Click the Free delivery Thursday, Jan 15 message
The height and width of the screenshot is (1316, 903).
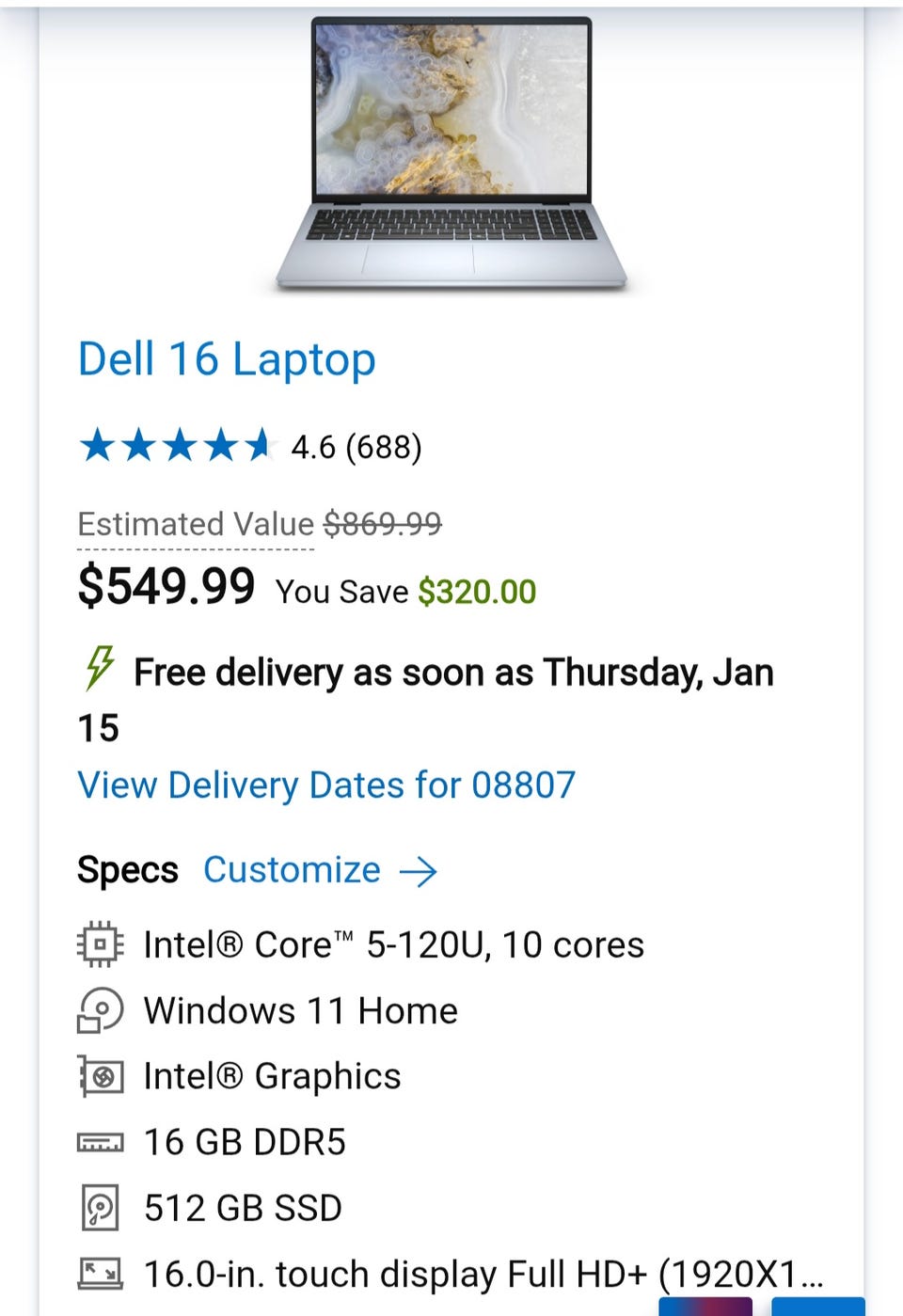tap(452, 674)
